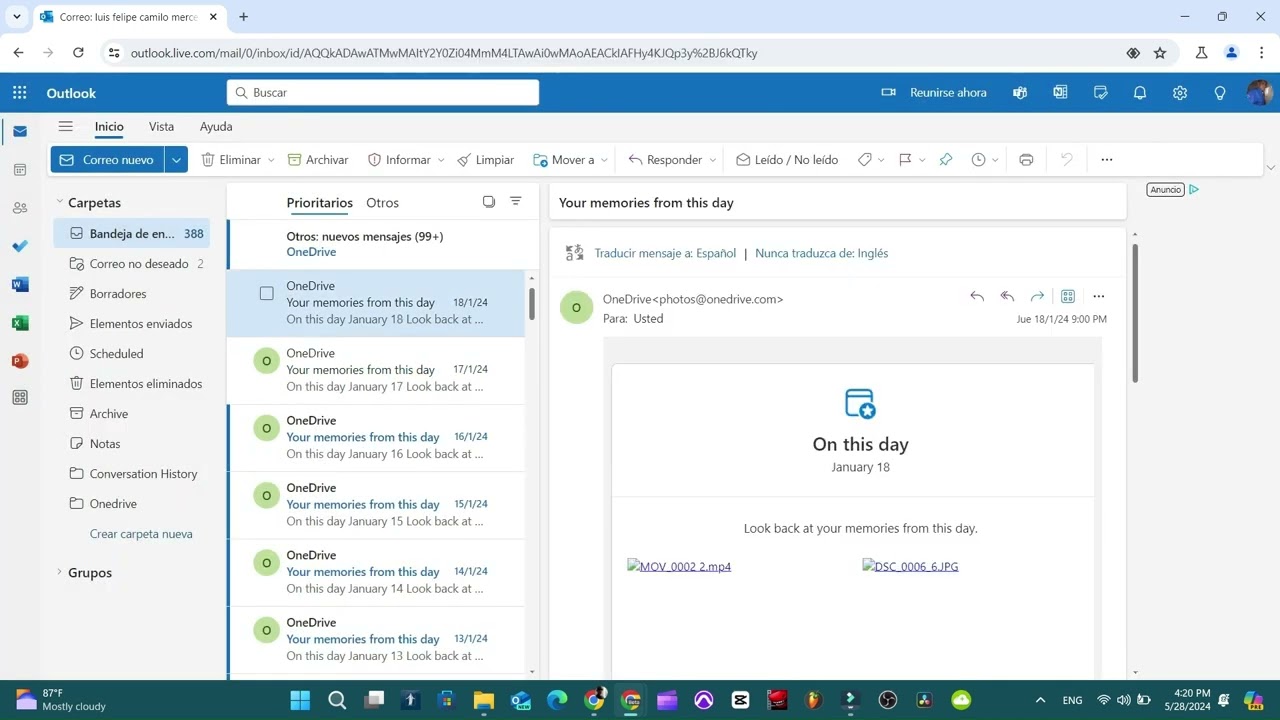Open Borradores folder
This screenshot has height=720, width=1280.
[132, 294]
